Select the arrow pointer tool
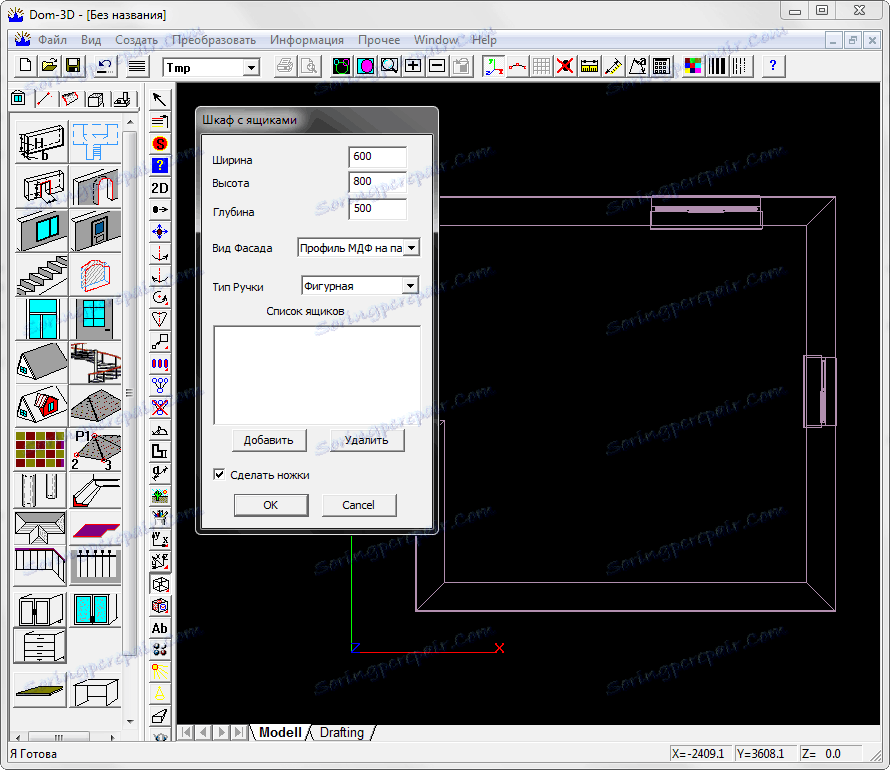Screen dimensions: 890x770 pos(159,99)
